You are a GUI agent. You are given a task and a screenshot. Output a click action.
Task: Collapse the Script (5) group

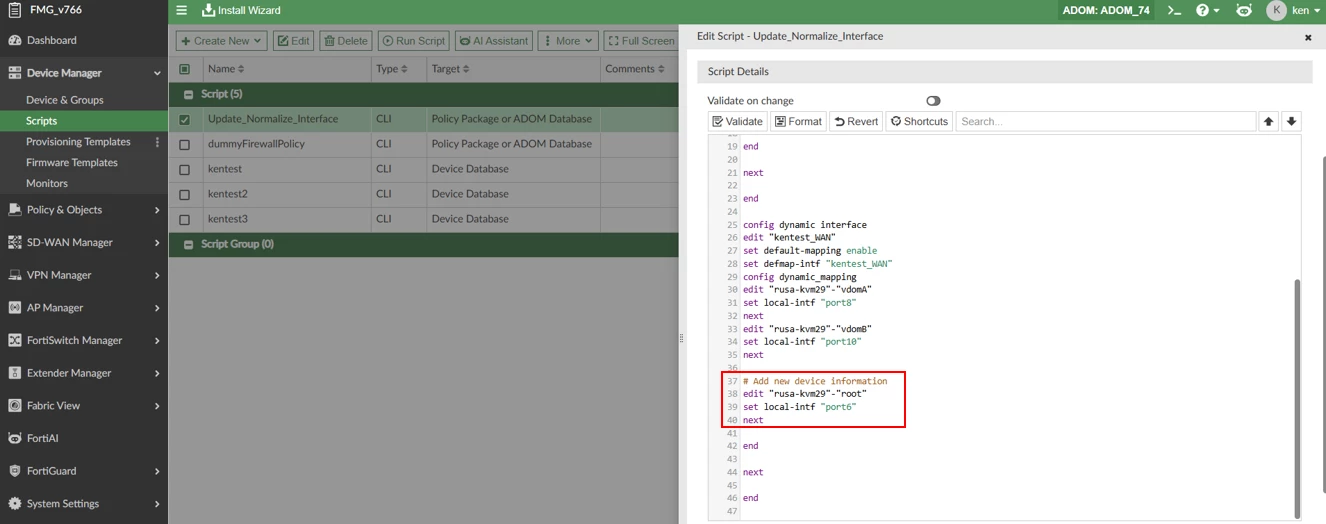[188, 94]
